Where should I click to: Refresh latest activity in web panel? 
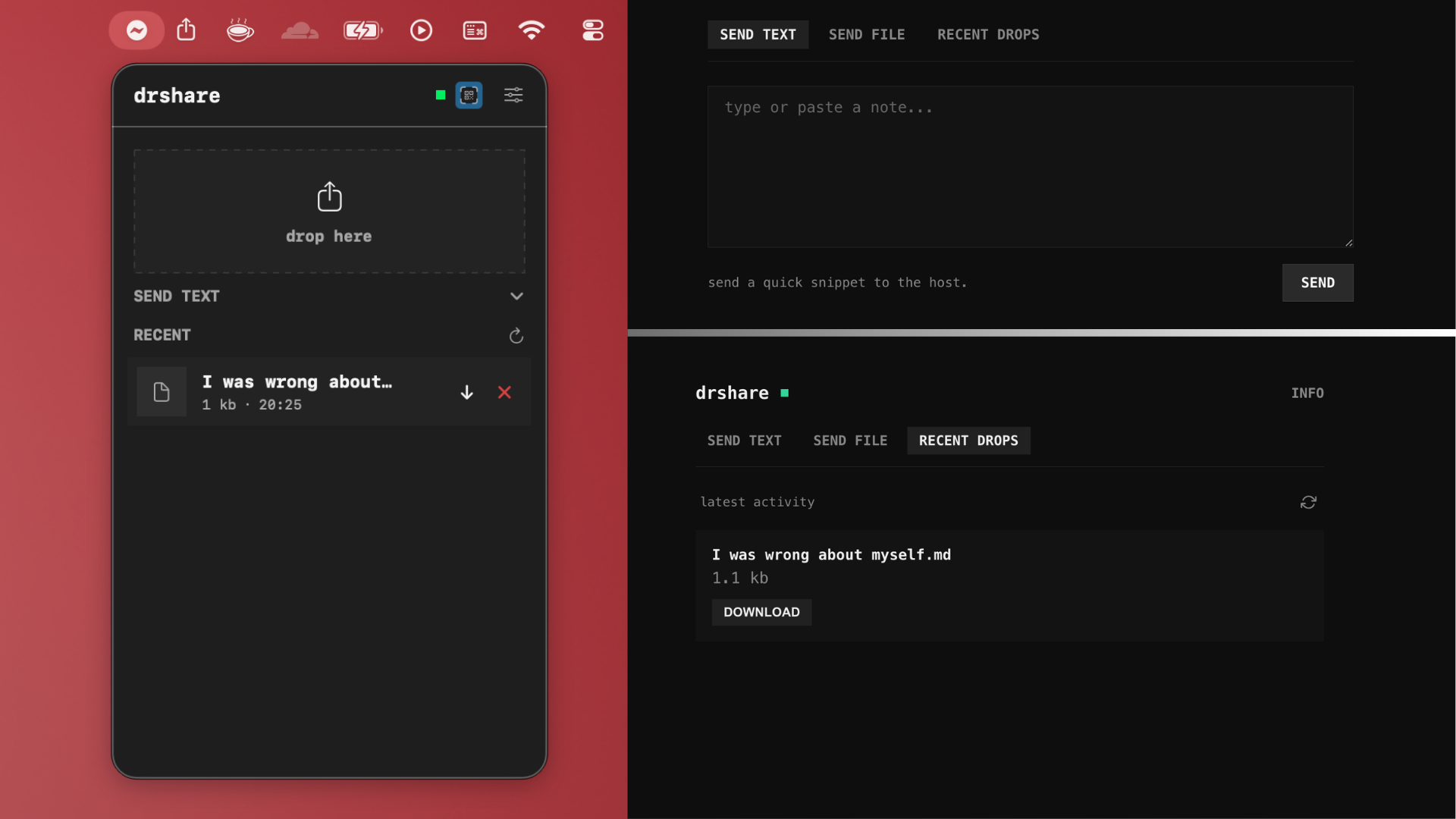pyautogui.click(x=1308, y=502)
